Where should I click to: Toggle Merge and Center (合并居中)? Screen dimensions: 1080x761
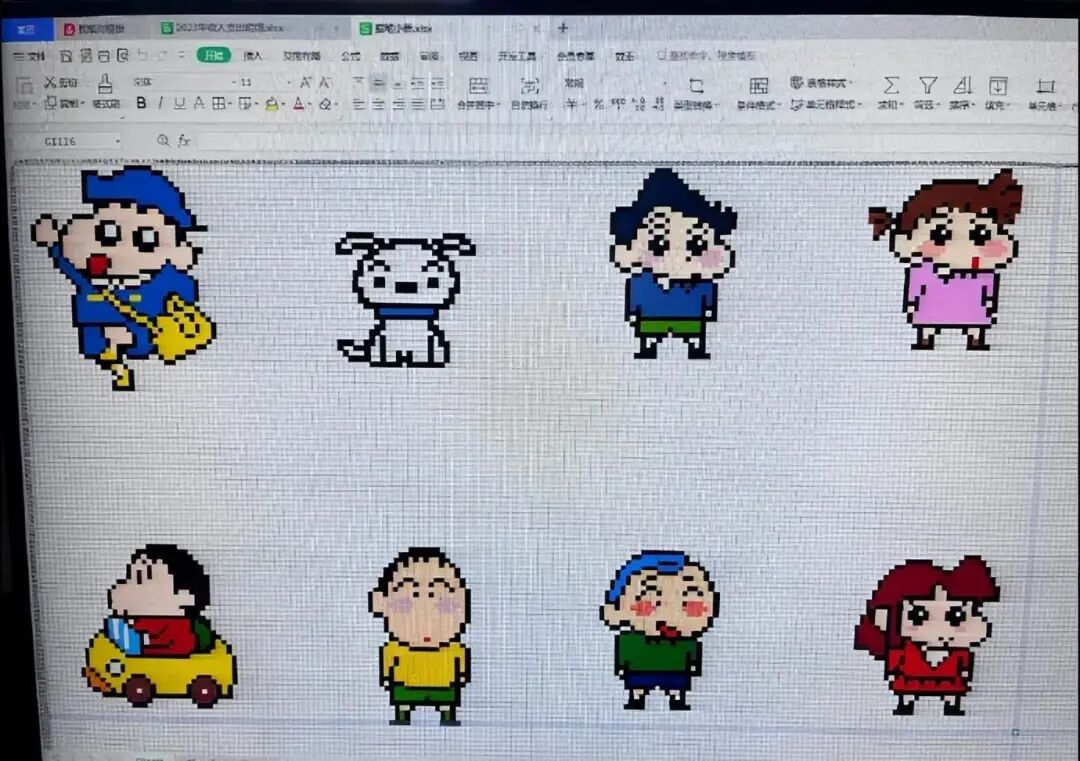tap(477, 92)
